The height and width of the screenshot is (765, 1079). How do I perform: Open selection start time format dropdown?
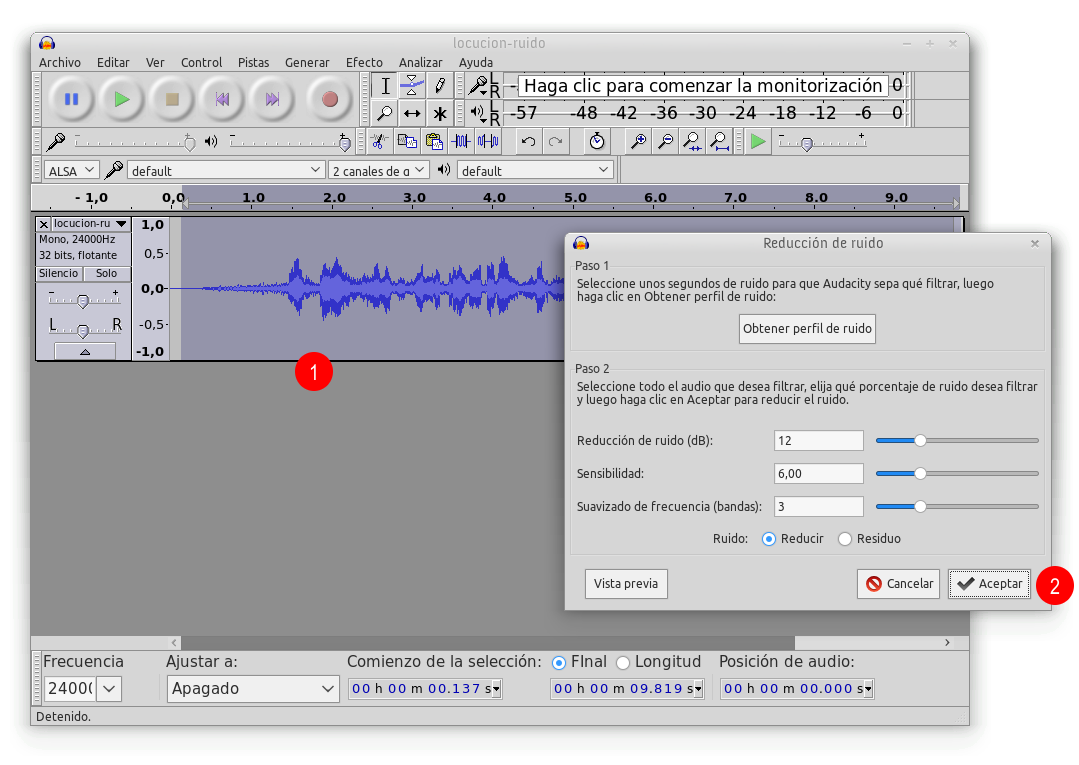click(496, 689)
